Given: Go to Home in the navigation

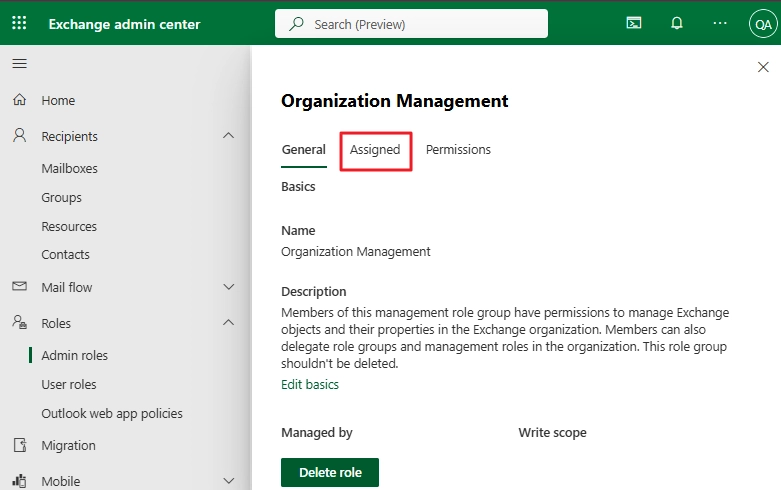Looking at the screenshot, I should (x=58, y=101).
